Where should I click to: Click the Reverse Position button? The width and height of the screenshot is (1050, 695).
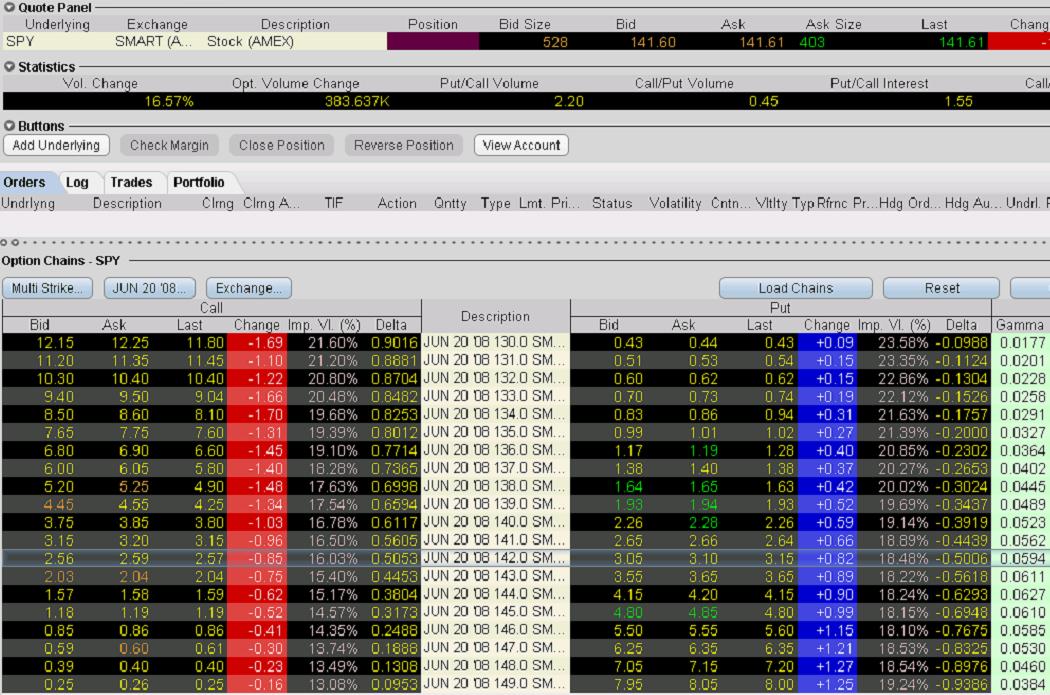click(404, 145)
